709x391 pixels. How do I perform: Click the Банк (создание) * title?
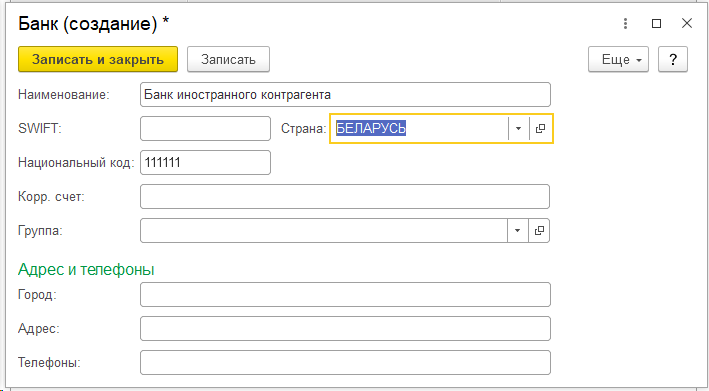(x=93, y=24)
